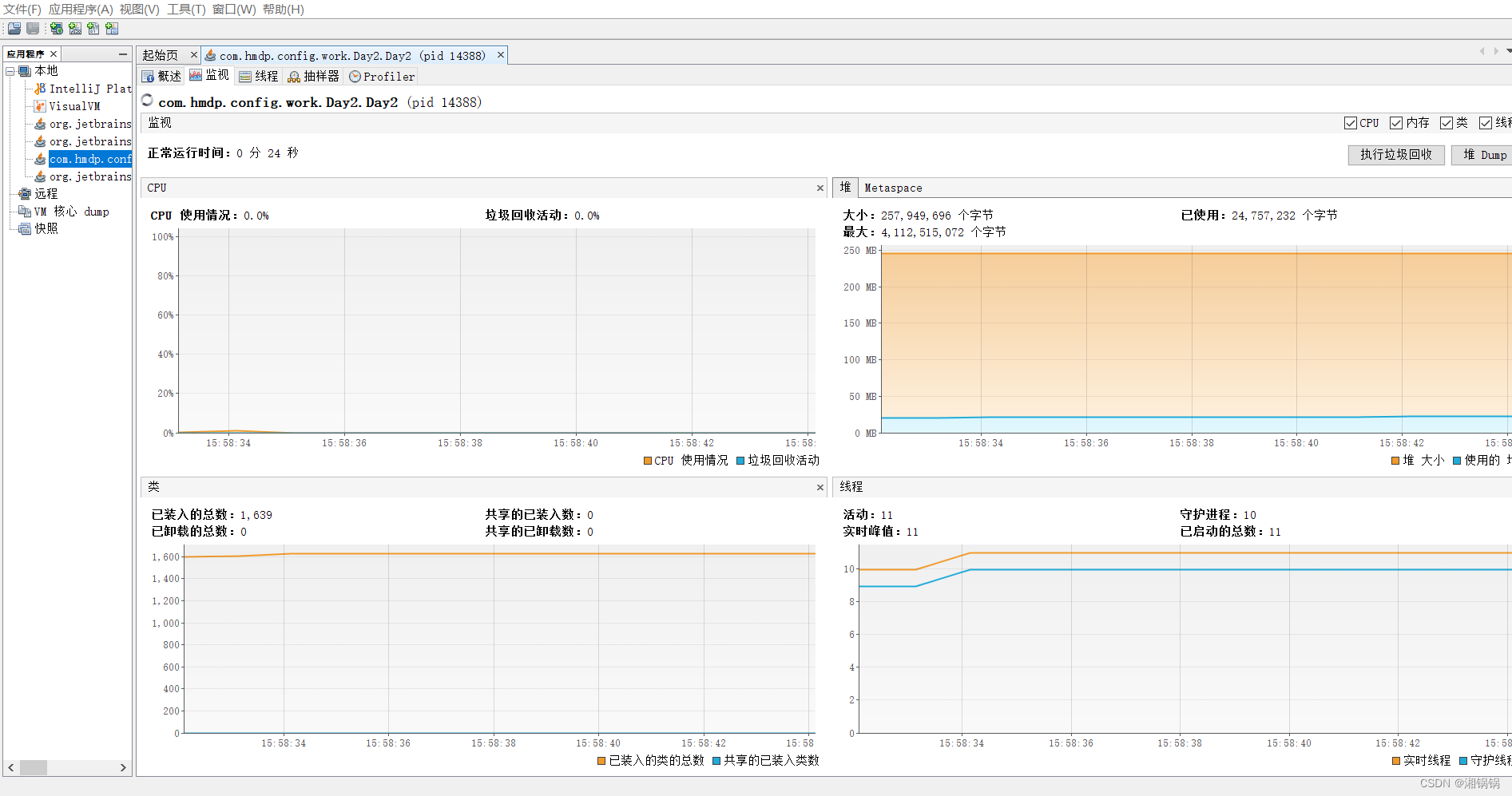
Task: Uncheck the 线程 checkbox
Action: coord(1486,123)
